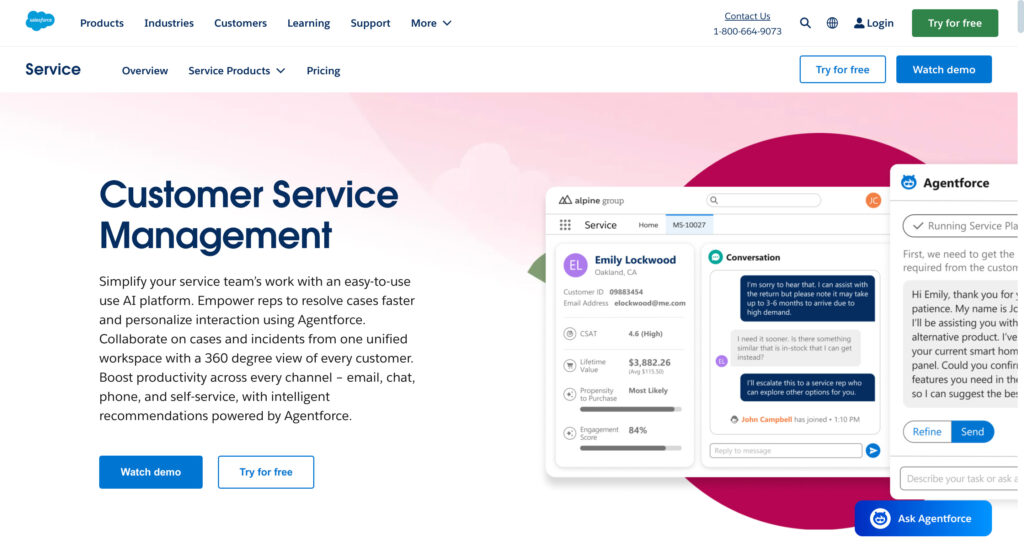Click the Agentforce panel robot icon
The width and height of the screenshot is (1024, 553).
tap(909, 183)
